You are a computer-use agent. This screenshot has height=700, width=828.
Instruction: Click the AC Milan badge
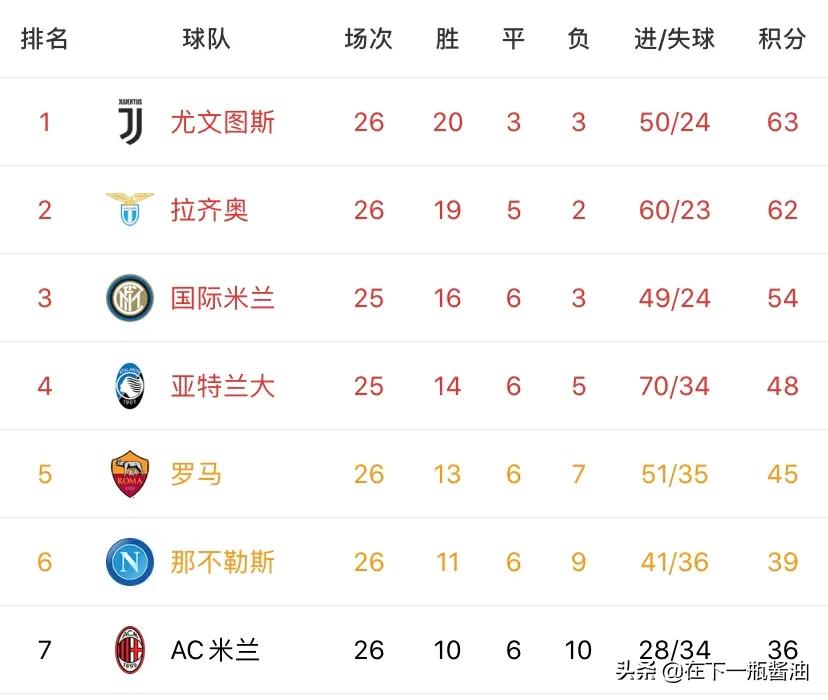tap(130, 650)
